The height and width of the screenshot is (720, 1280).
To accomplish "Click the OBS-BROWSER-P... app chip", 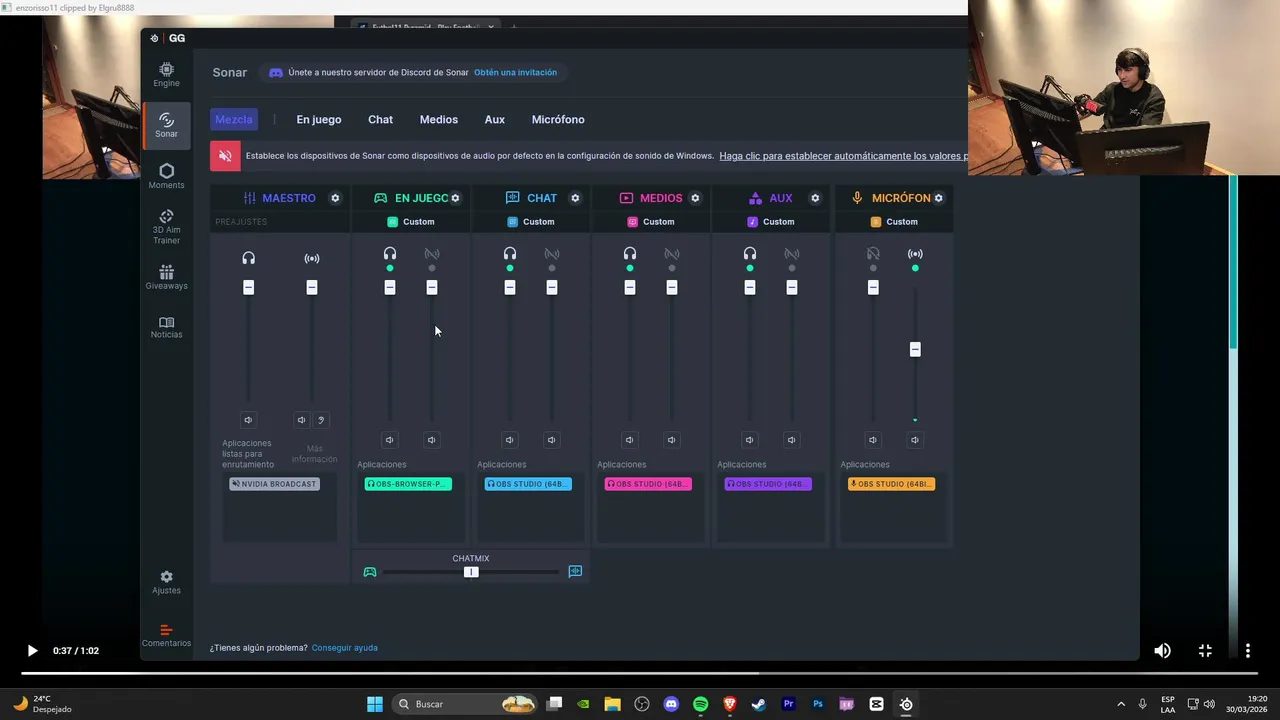I will pos(408,484).
